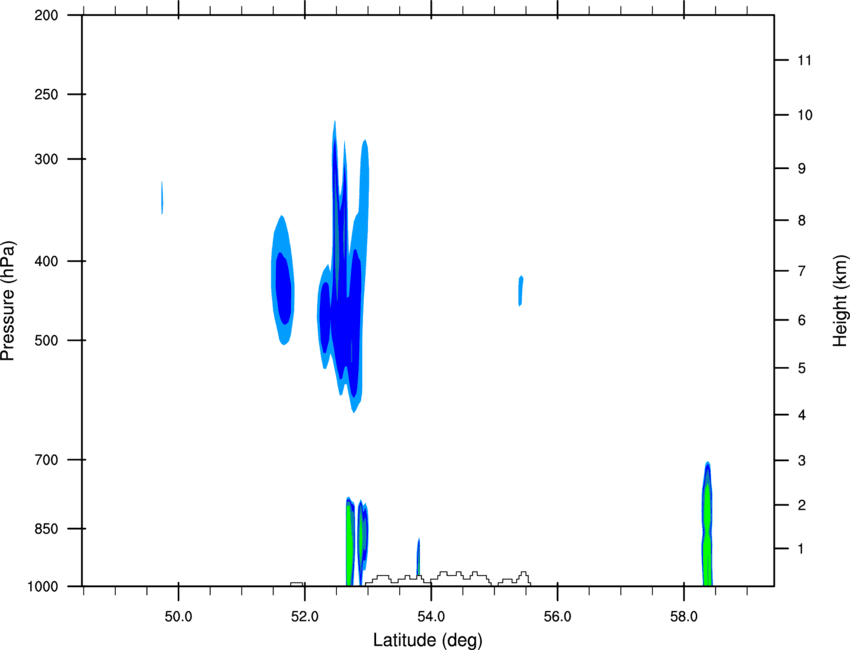Click the green column near latitude 58.4
This screenshot has height=650, width=850.
[707, 526]
